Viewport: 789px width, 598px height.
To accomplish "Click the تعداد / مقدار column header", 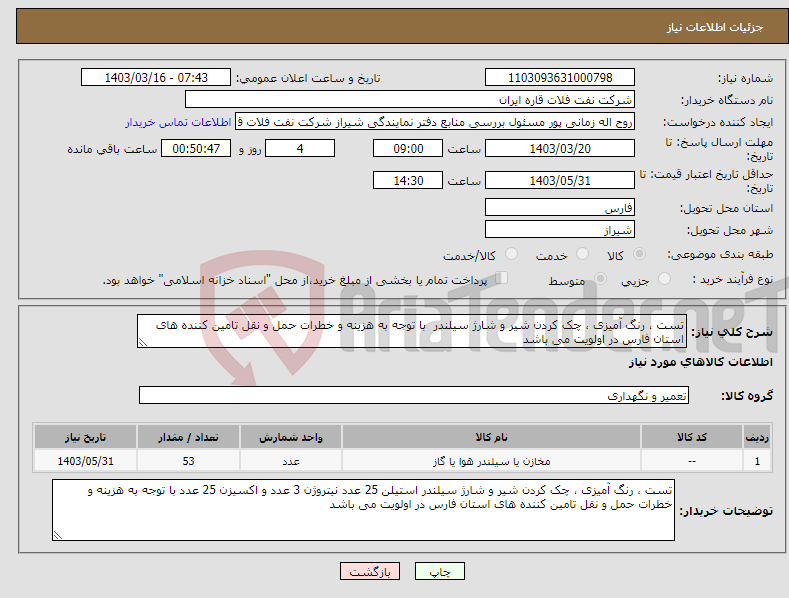I will click(x=188, y=437).
